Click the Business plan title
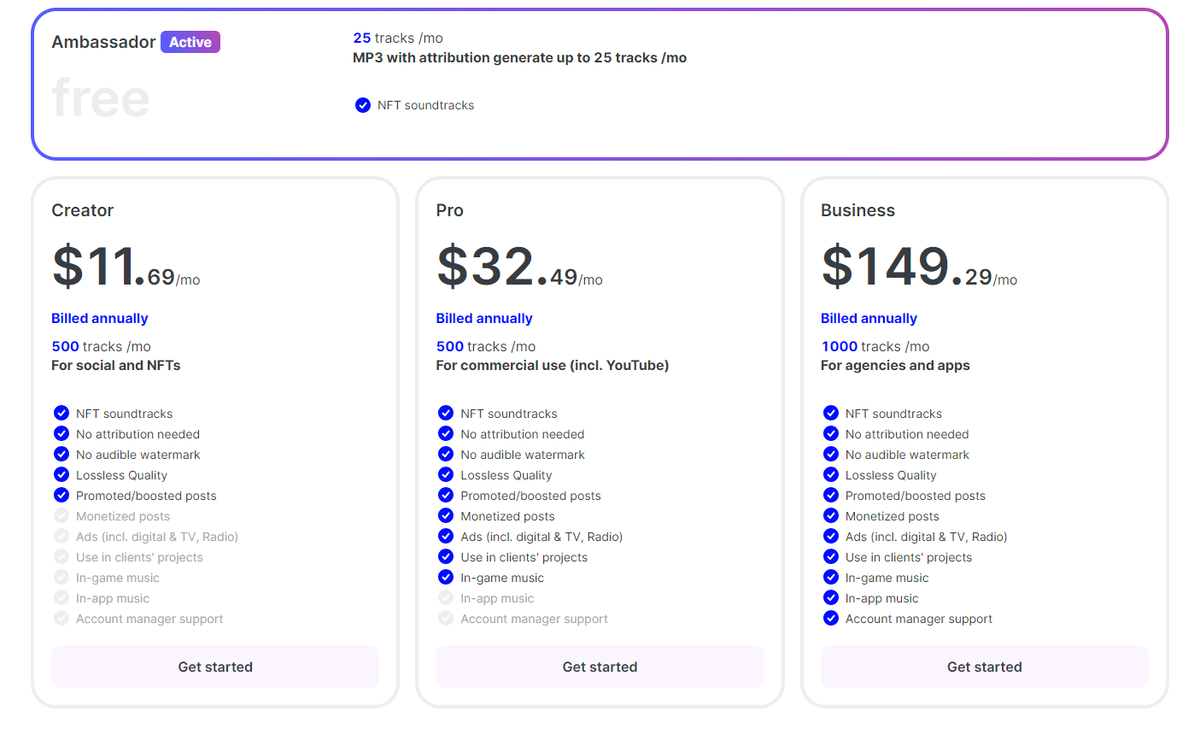The width and height of the screenshot is (1200, 729). point(858,210)
